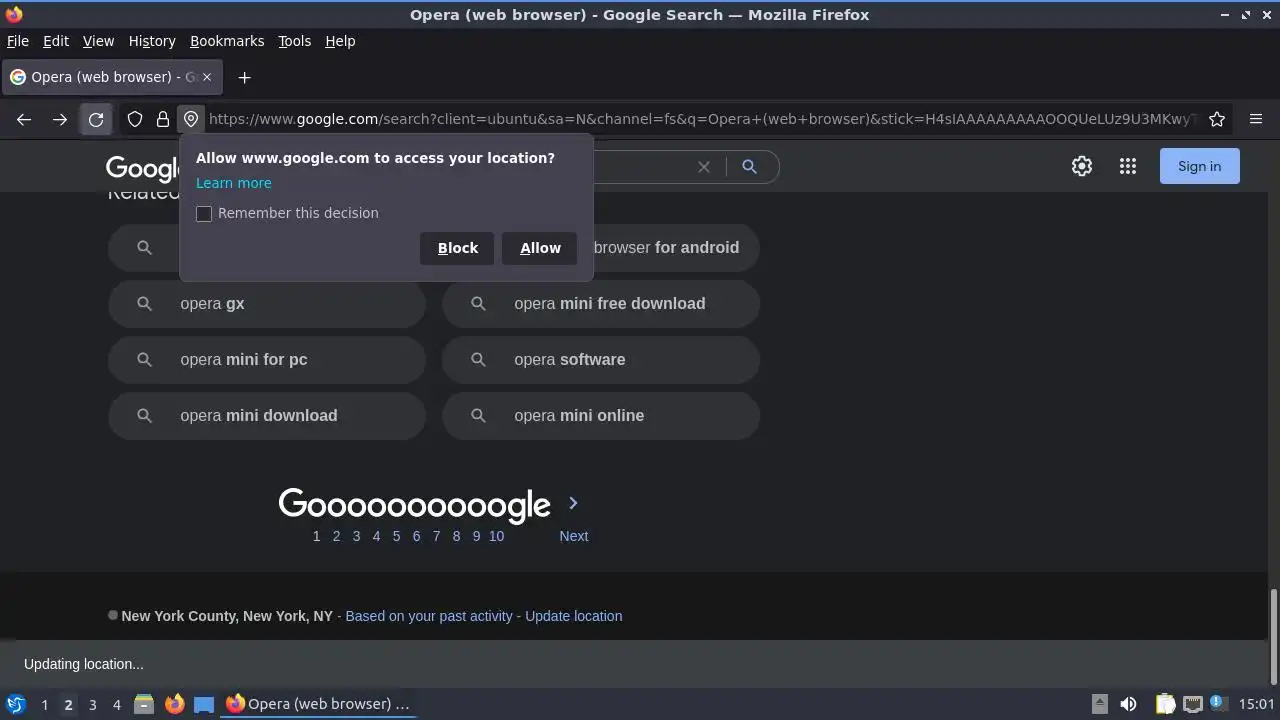Open the taskbar file manager icon
Image resolution: width=1280 pixels, height=720 pixels.
pos(144,704)
